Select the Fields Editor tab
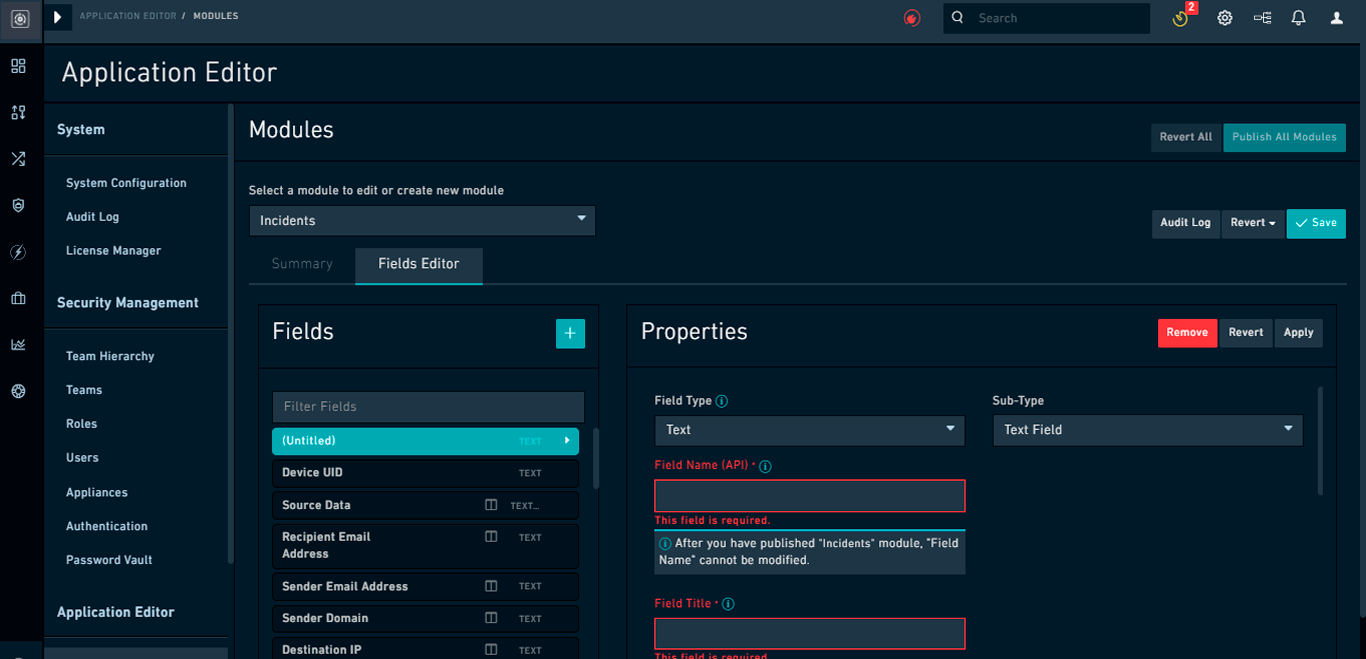Viewport: 1366px width, 659px height. [x=418, y=266]
